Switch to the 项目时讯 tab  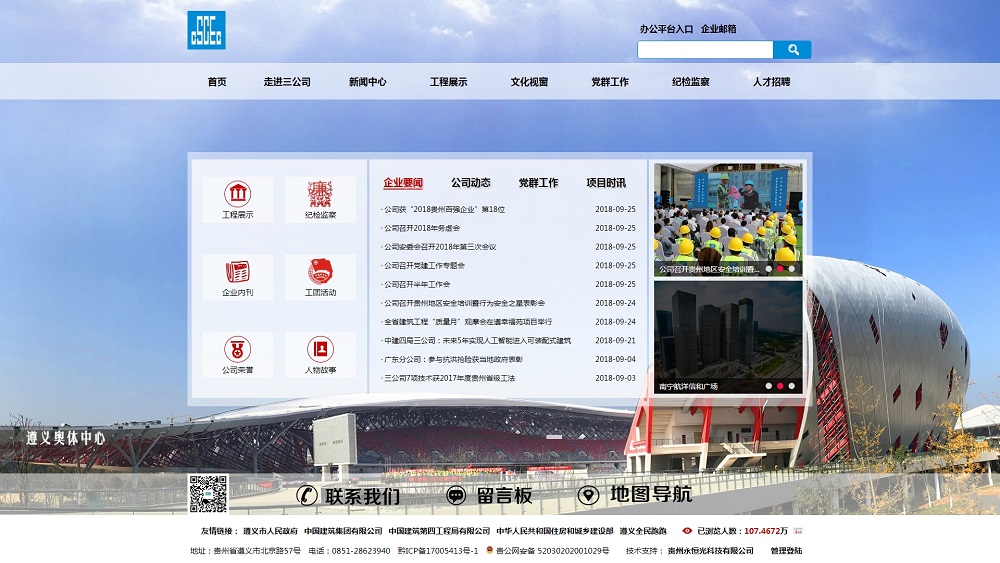point(606,183)
